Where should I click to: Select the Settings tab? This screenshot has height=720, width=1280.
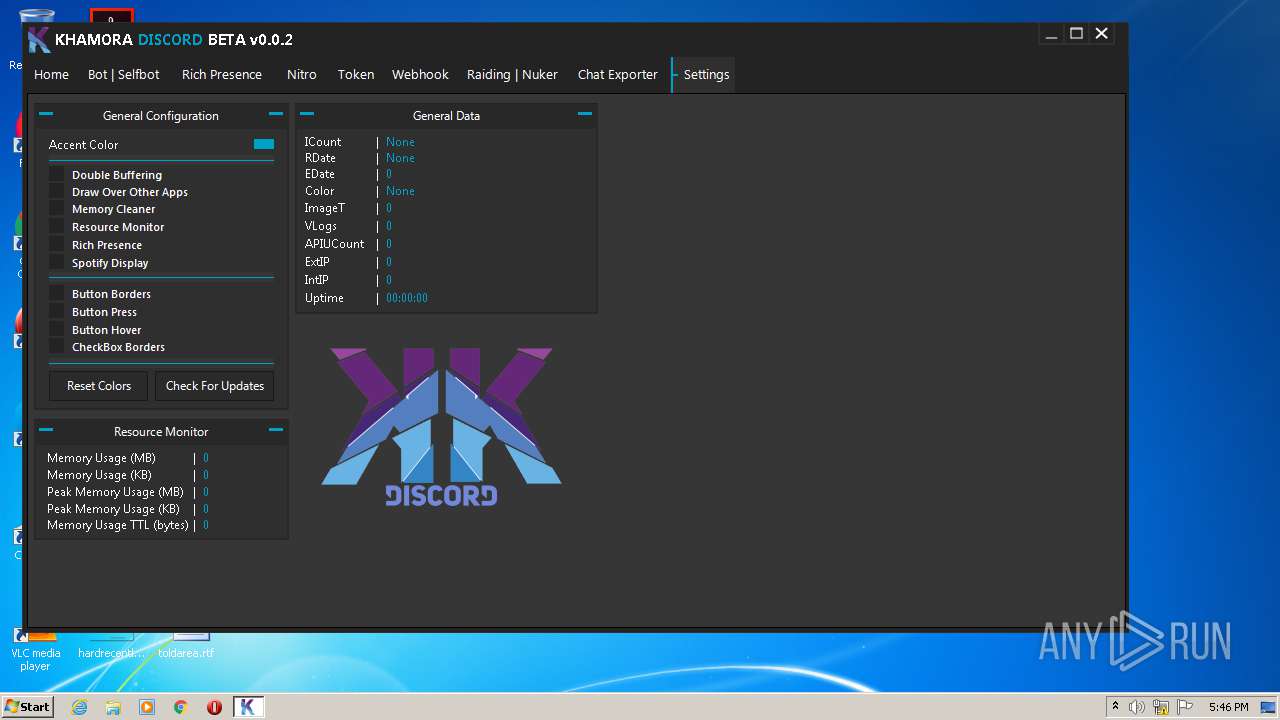706,75
